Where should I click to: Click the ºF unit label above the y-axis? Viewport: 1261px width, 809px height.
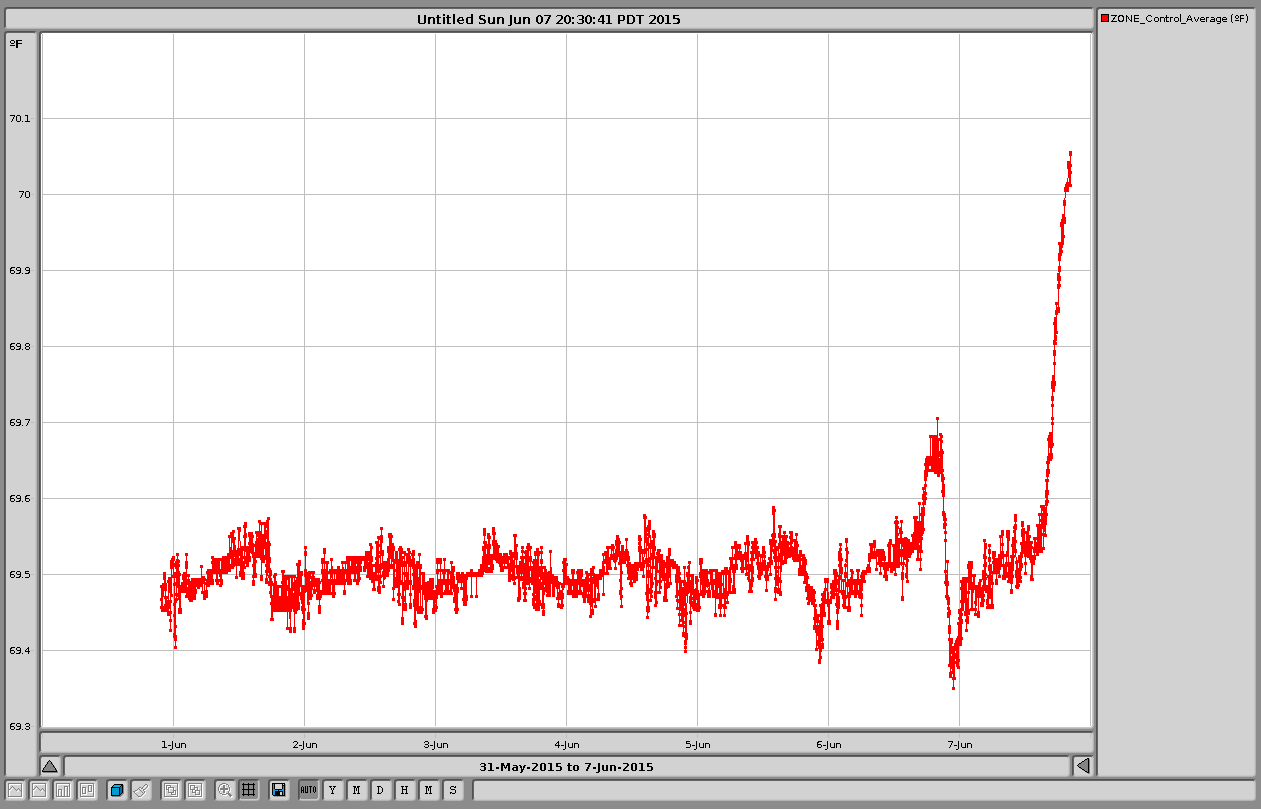(16, 43)
